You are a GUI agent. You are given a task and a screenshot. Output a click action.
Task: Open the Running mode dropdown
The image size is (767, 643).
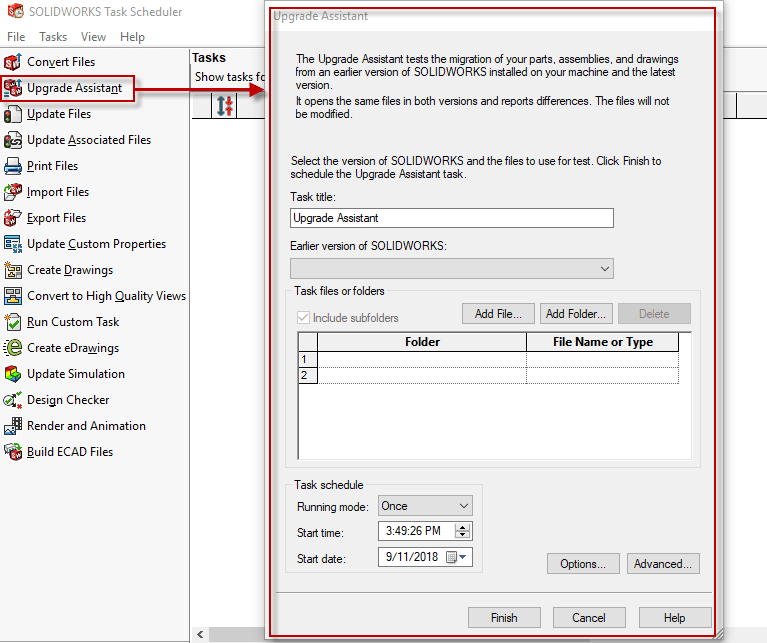pyautogui.click(x=464, y=506)
